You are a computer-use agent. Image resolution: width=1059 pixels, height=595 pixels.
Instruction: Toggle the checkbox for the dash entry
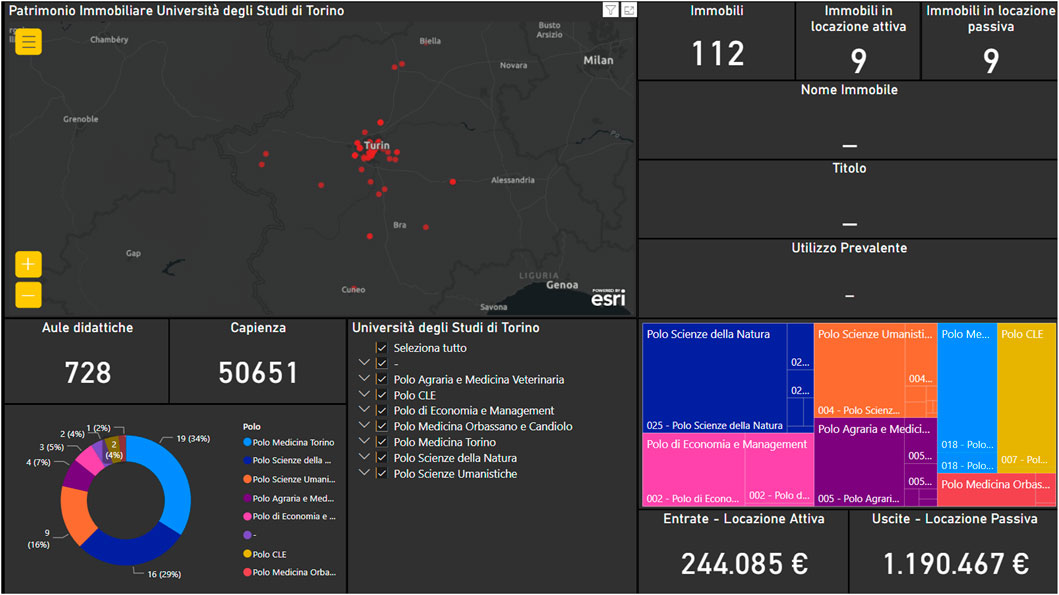pos(382,363)
